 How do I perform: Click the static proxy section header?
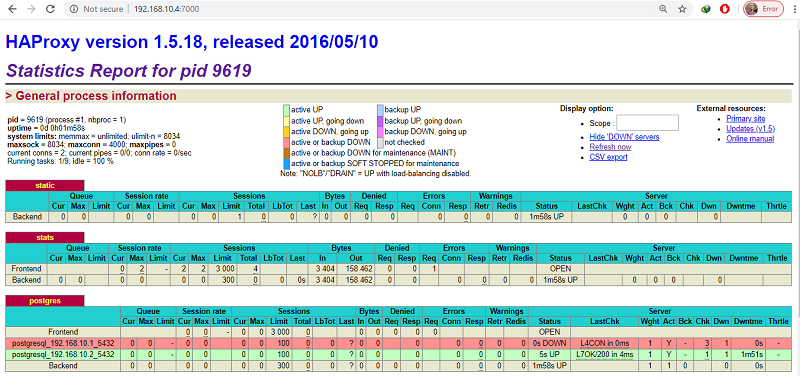tap(45, 186)
